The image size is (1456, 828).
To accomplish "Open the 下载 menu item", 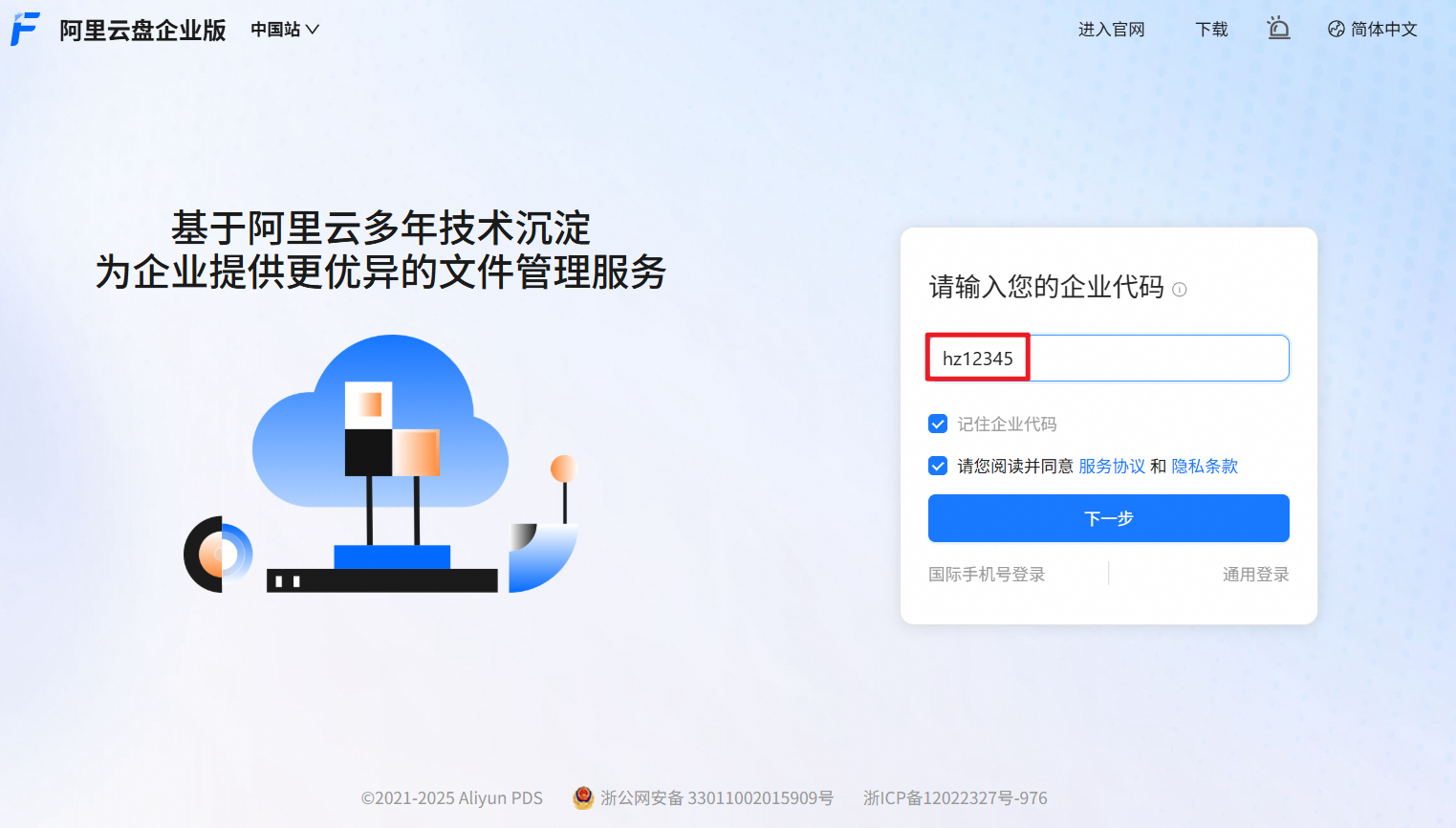I will pyautogui.click(x=1211, y=30).
